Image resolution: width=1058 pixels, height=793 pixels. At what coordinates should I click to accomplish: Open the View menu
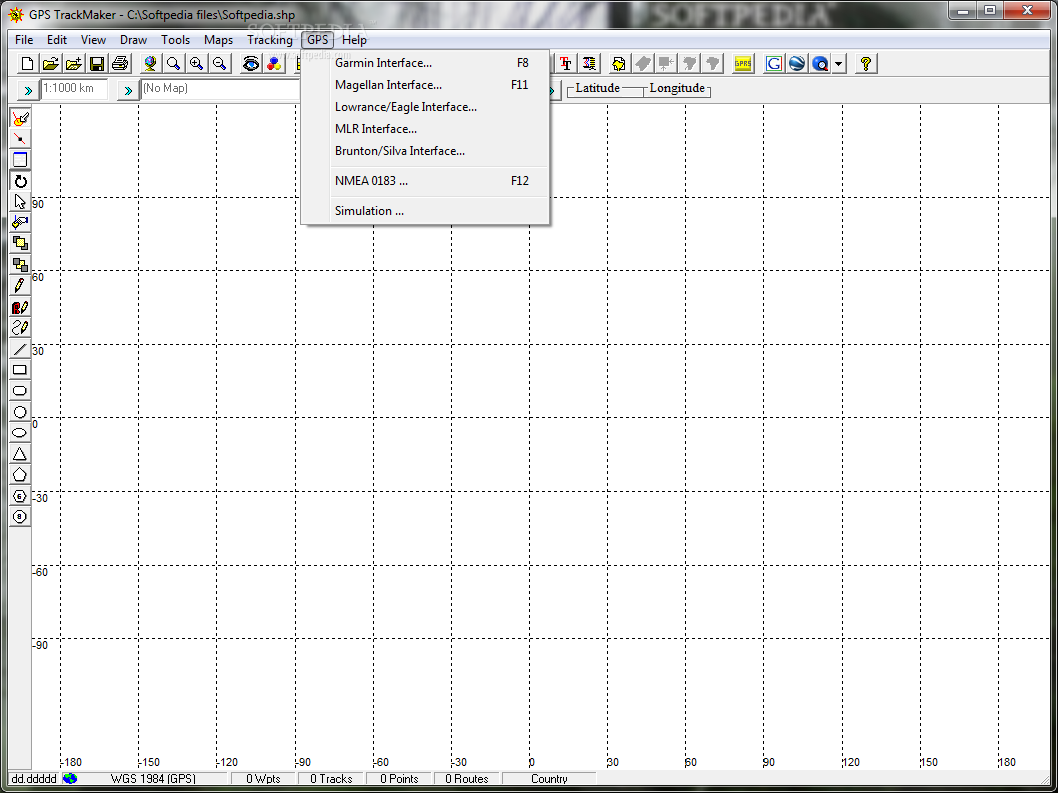93,40
